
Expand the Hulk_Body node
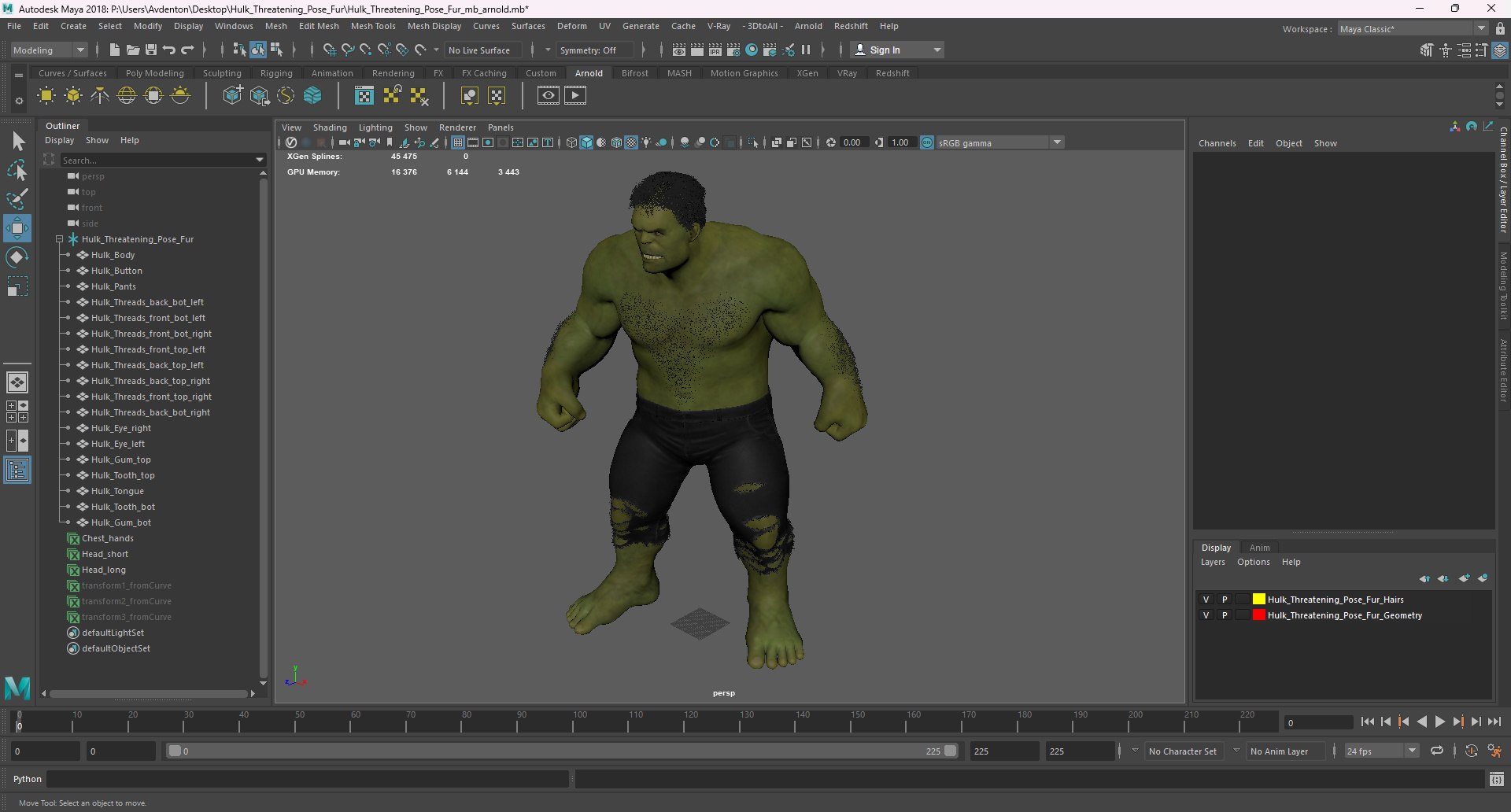68,255
